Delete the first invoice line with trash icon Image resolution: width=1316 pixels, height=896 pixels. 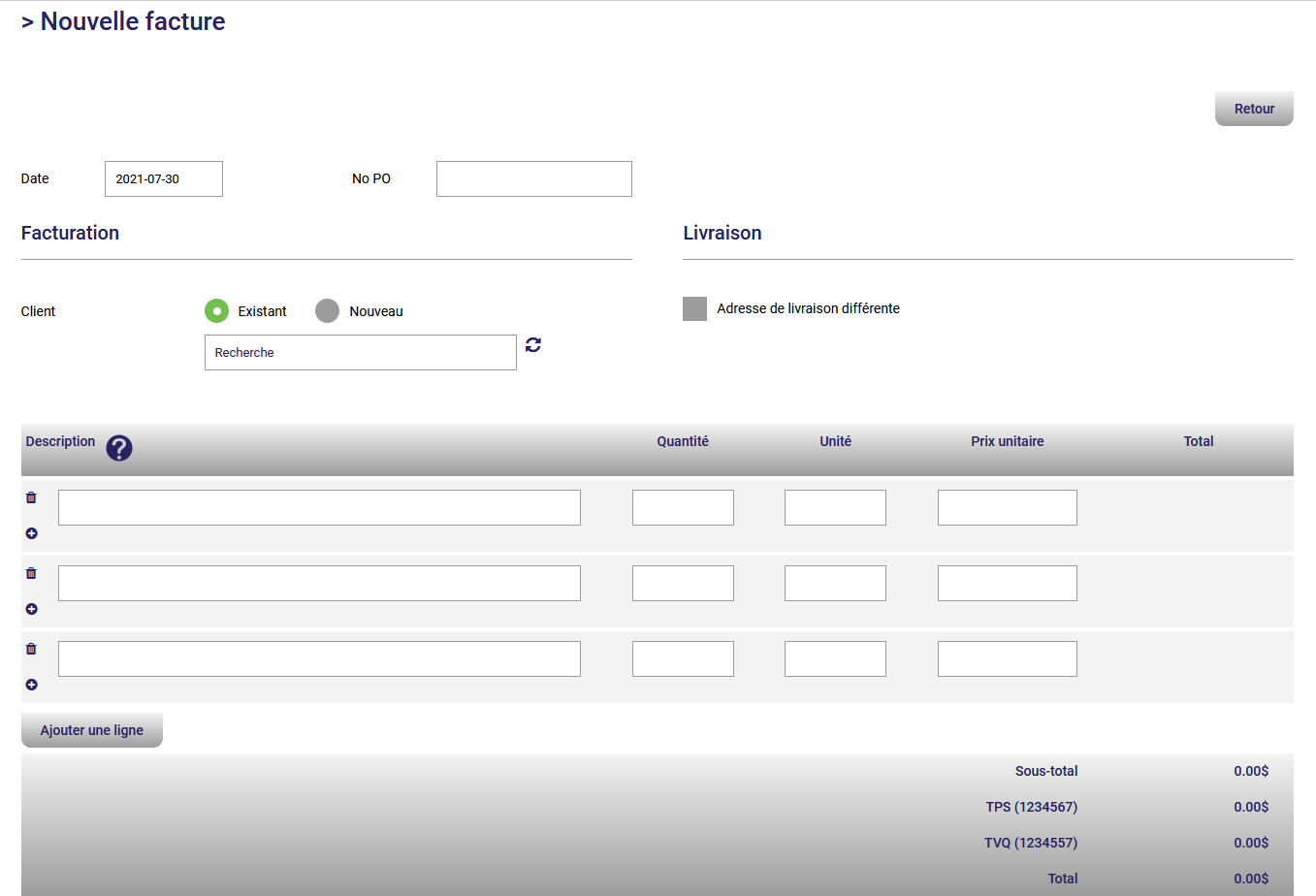coord(31,497)
